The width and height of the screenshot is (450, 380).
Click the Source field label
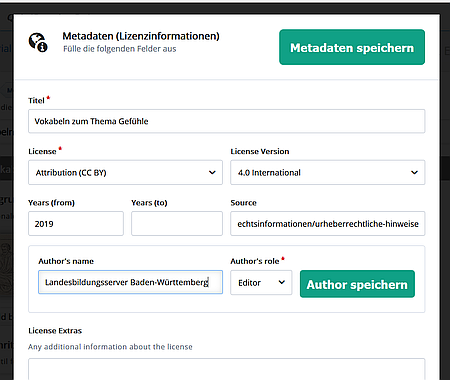(x=243, y=203)
